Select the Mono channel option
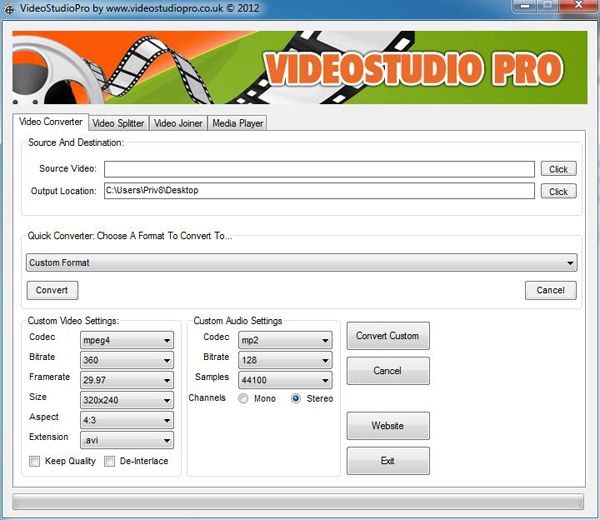The height and width of the screenshot is (520, 600). [243, 398]
